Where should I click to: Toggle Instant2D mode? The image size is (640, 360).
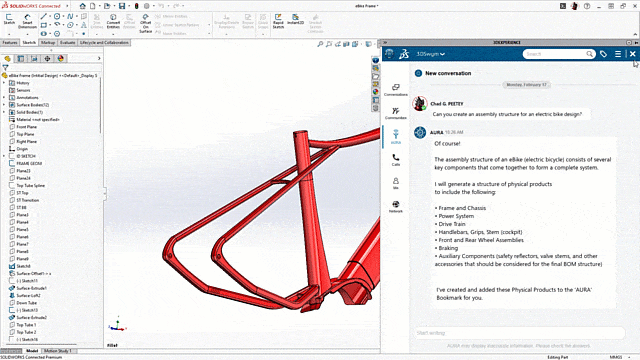tap(295, 19)
